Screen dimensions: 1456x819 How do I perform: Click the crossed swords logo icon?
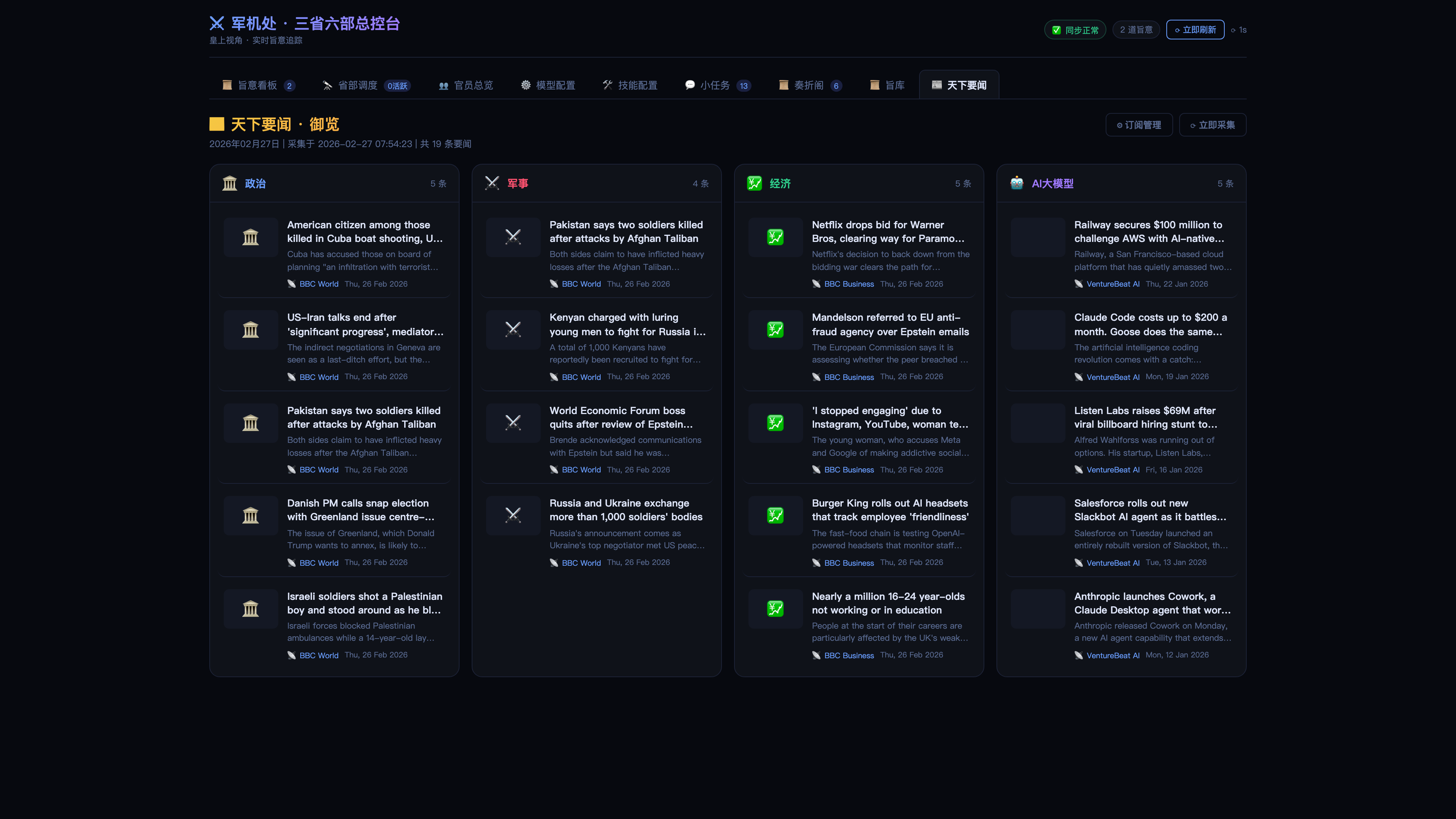point(217,23)
